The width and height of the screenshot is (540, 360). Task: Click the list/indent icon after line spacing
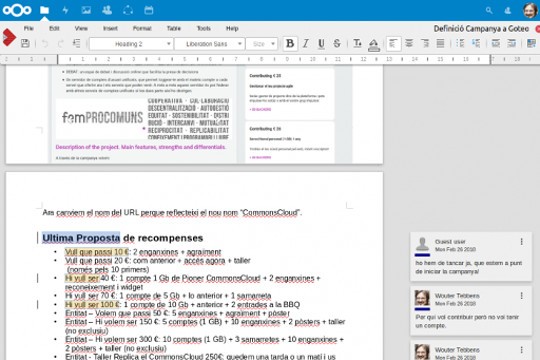(x=476, y=43)
